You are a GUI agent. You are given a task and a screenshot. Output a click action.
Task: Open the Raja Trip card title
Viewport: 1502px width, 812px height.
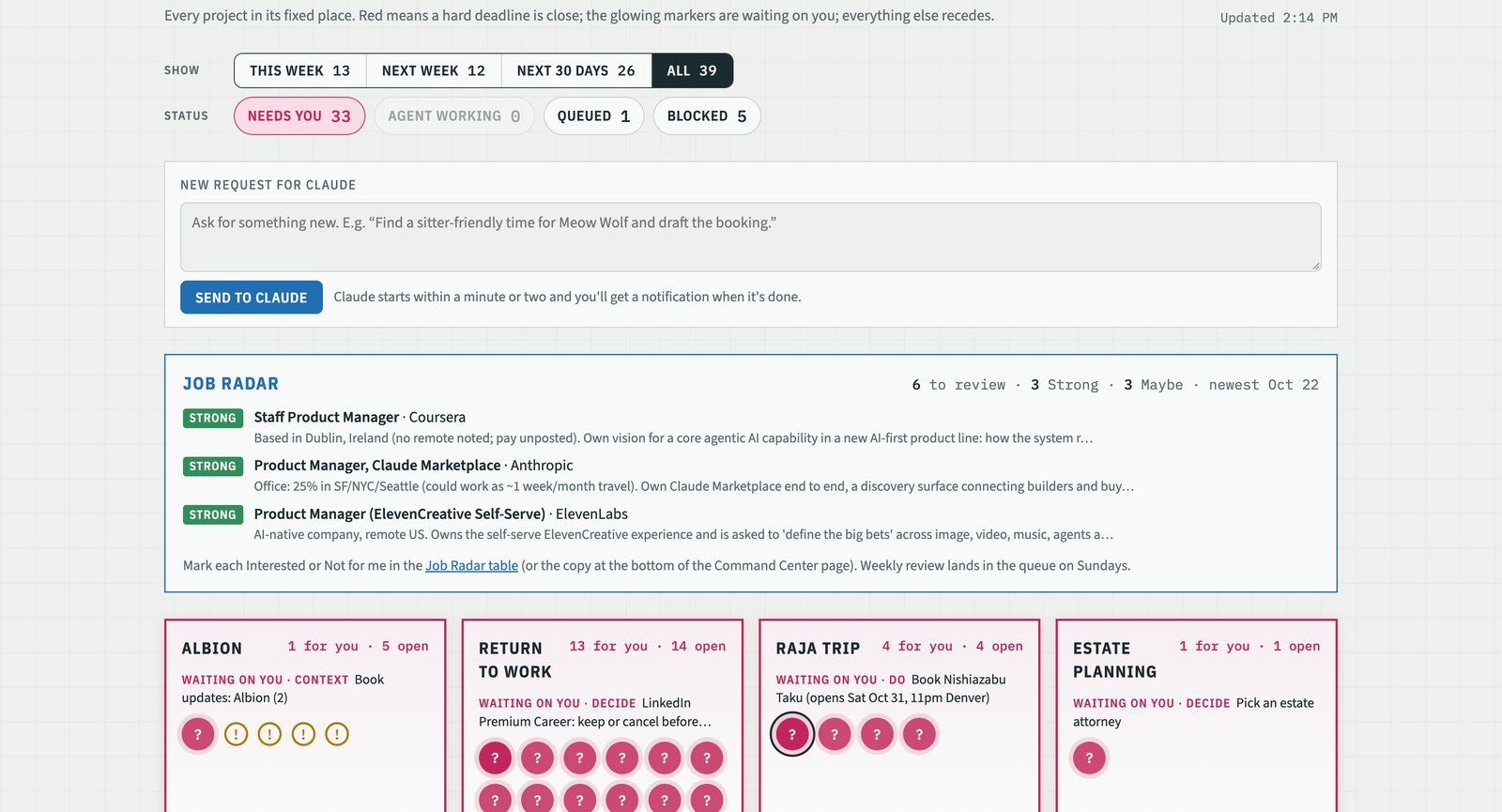[x=818, y=649]
